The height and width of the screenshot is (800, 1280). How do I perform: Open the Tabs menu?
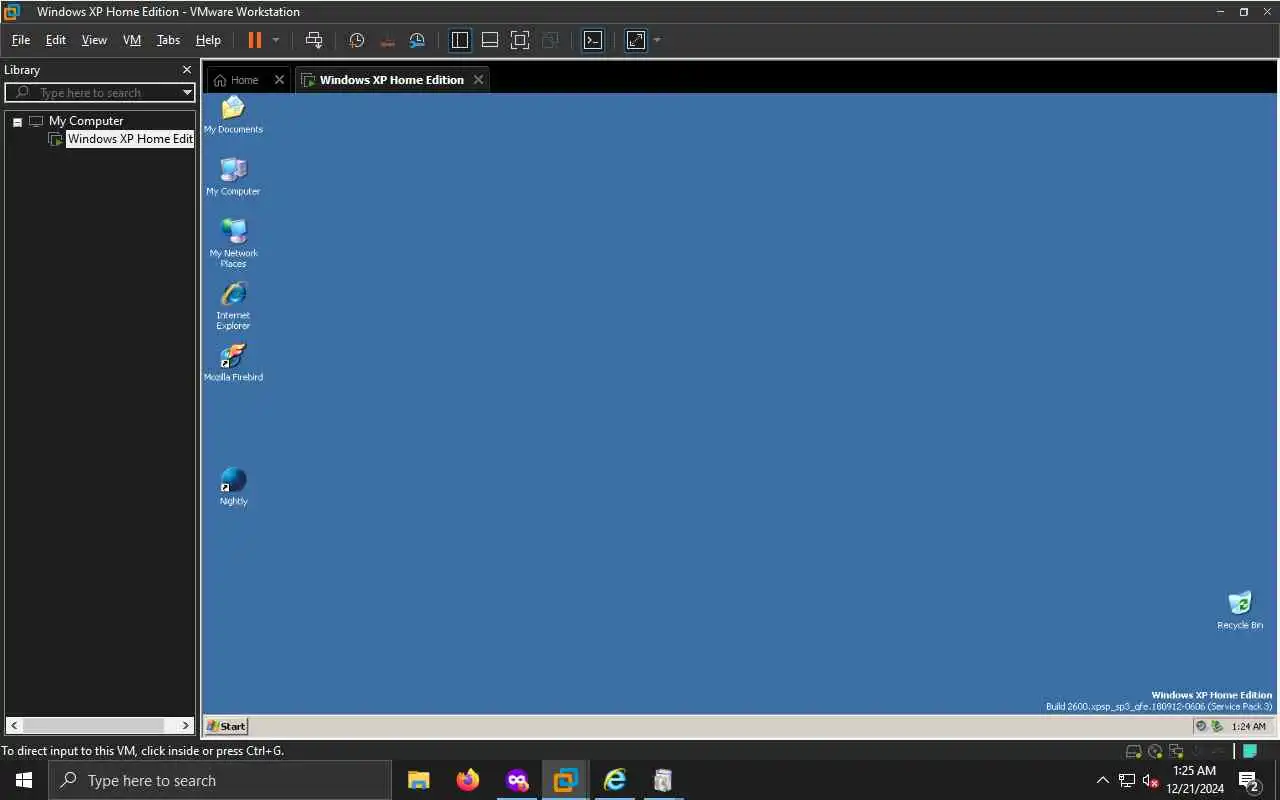coord(168,40)
